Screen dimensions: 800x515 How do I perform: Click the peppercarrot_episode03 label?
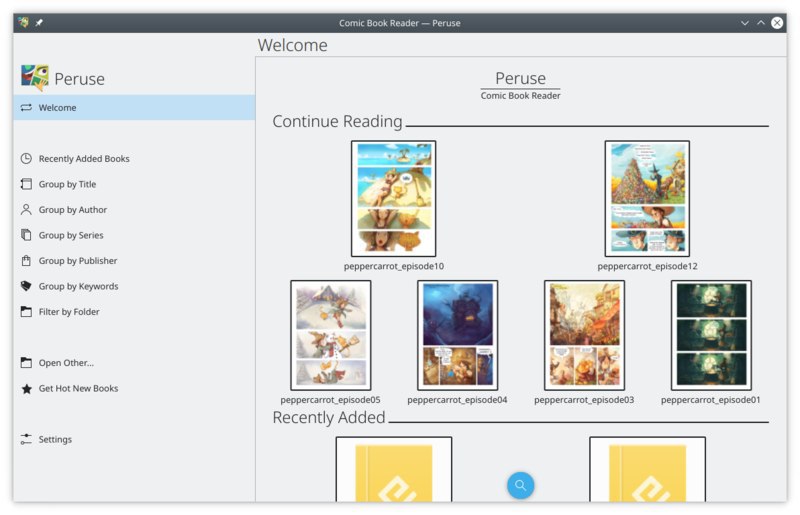[x=584, y=400]
